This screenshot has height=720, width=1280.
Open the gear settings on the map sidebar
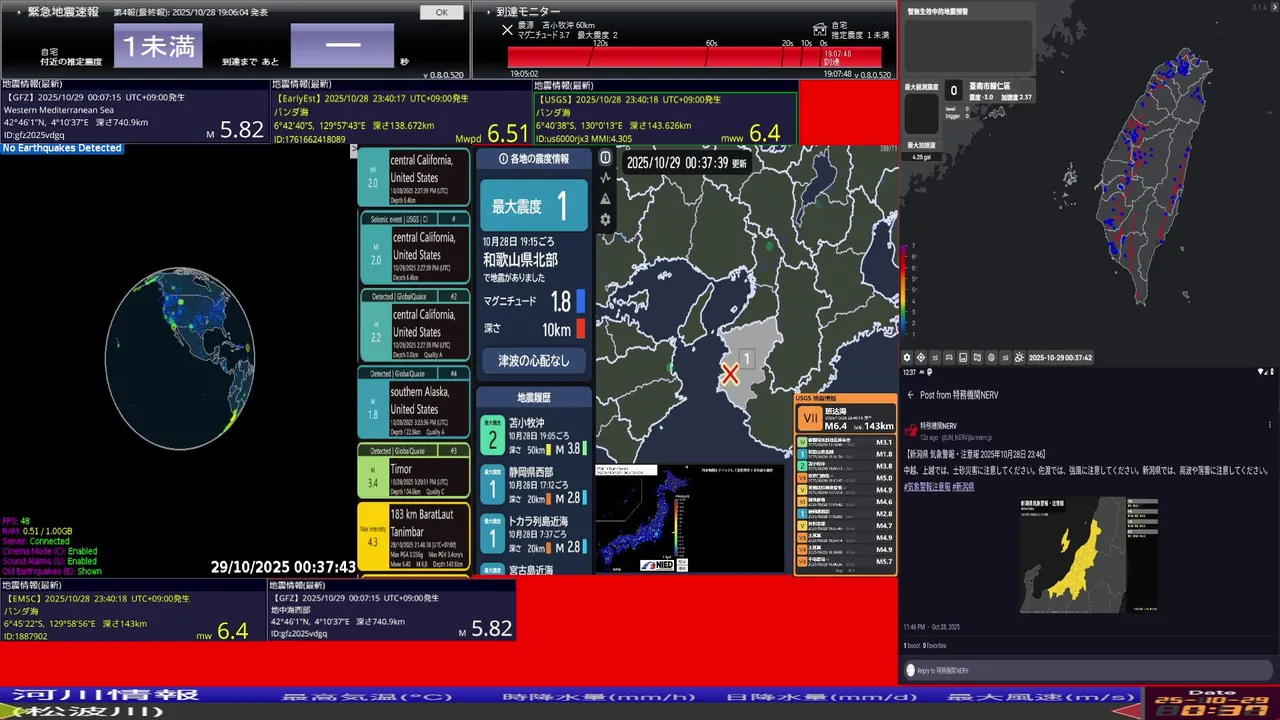[x=605, y=220]
